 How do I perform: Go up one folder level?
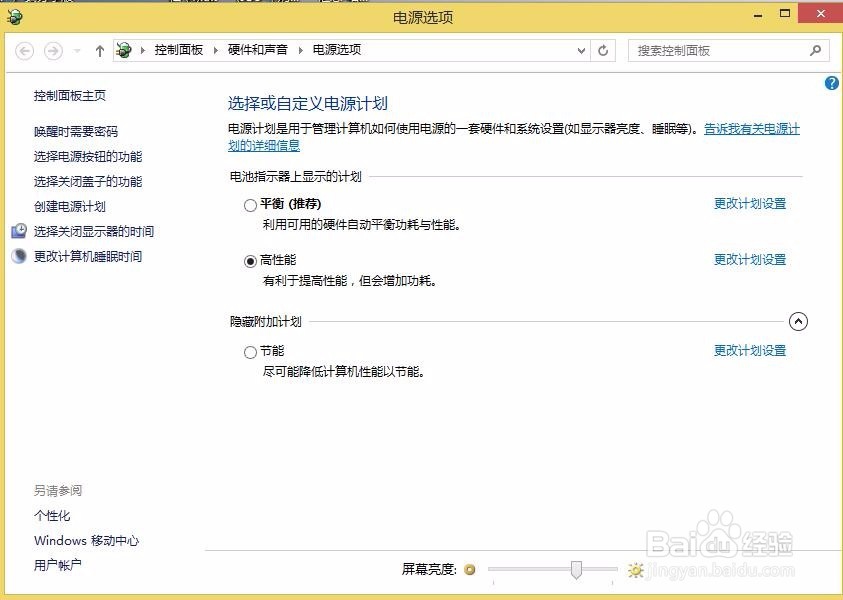click(x=99, y=51)
